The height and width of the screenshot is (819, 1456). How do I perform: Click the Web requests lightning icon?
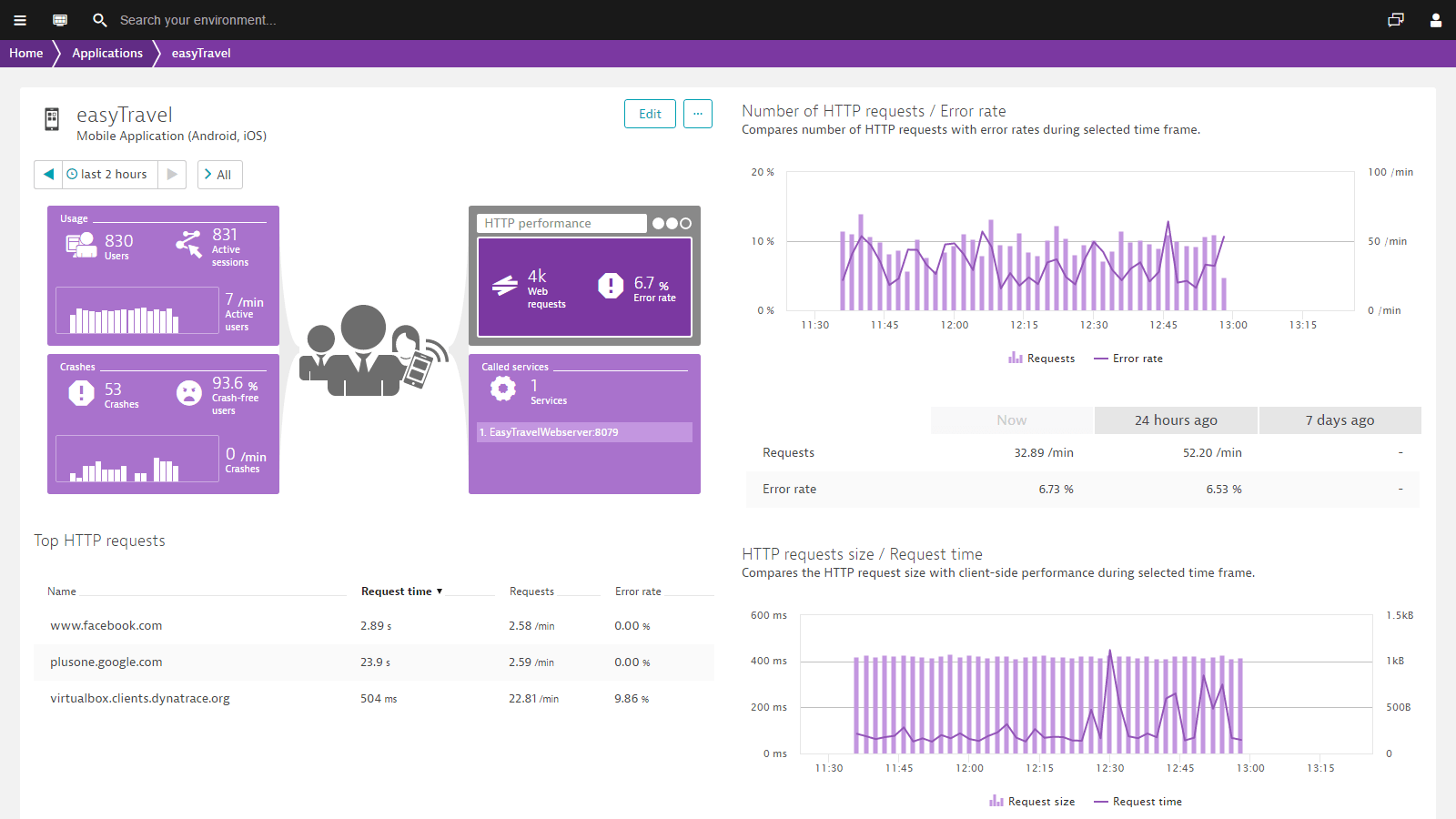[x=504, y=285]
